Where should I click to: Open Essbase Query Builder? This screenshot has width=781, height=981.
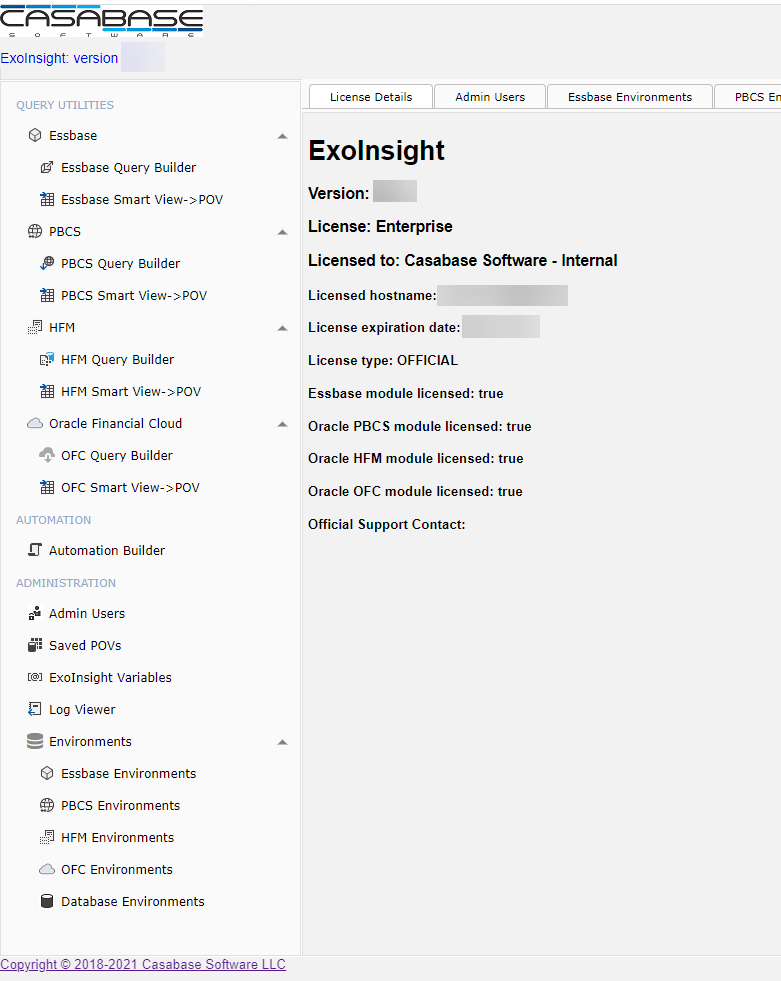click(128, 167)
